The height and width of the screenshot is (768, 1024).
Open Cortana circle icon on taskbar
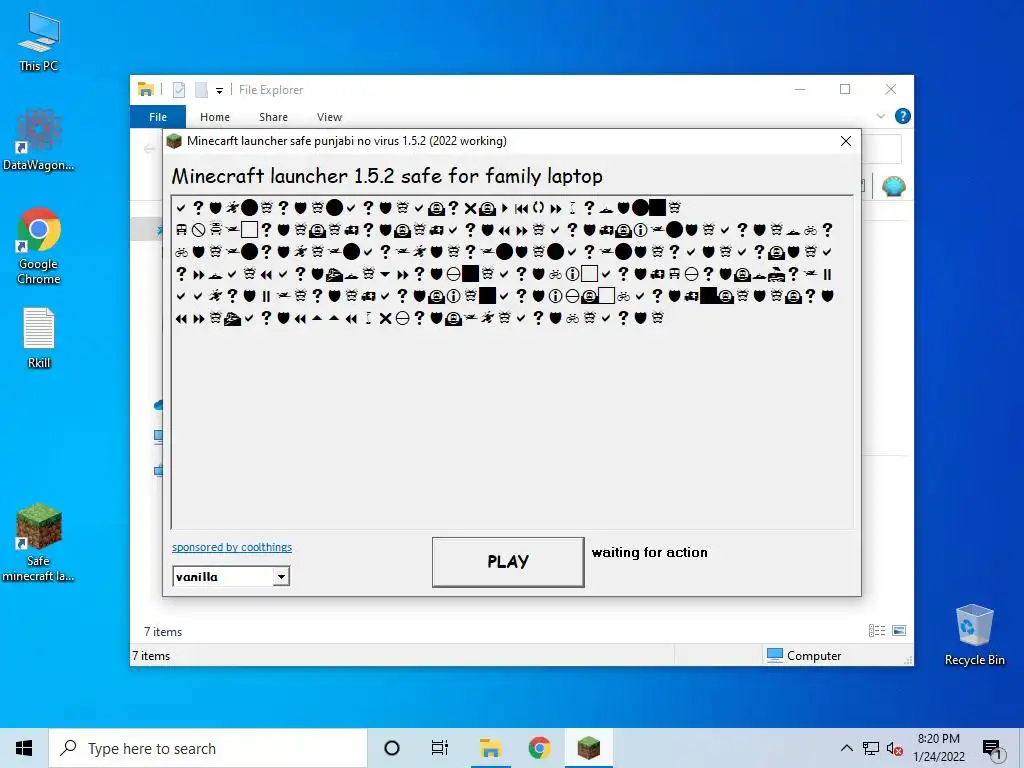tap(392, 748)
